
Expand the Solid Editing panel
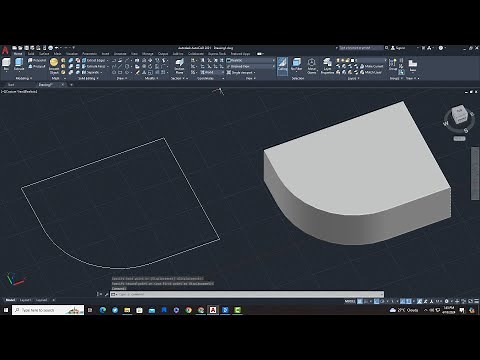88,78
